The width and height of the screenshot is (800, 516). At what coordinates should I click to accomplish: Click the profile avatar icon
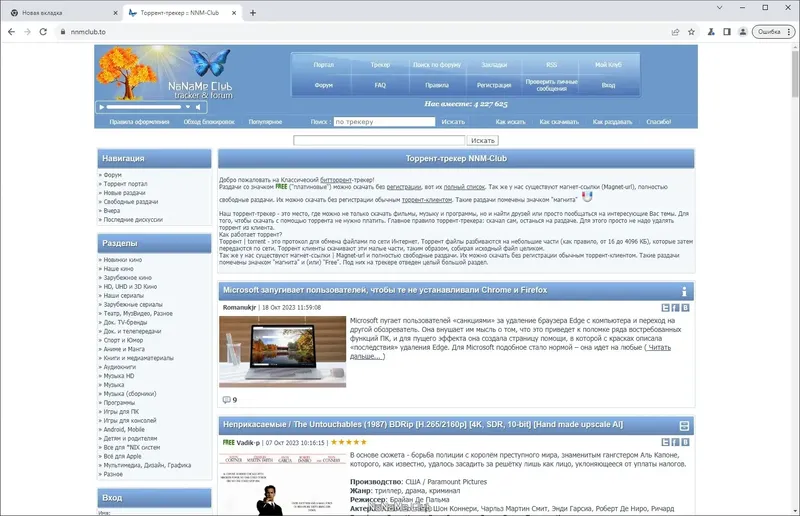point(743,32)
